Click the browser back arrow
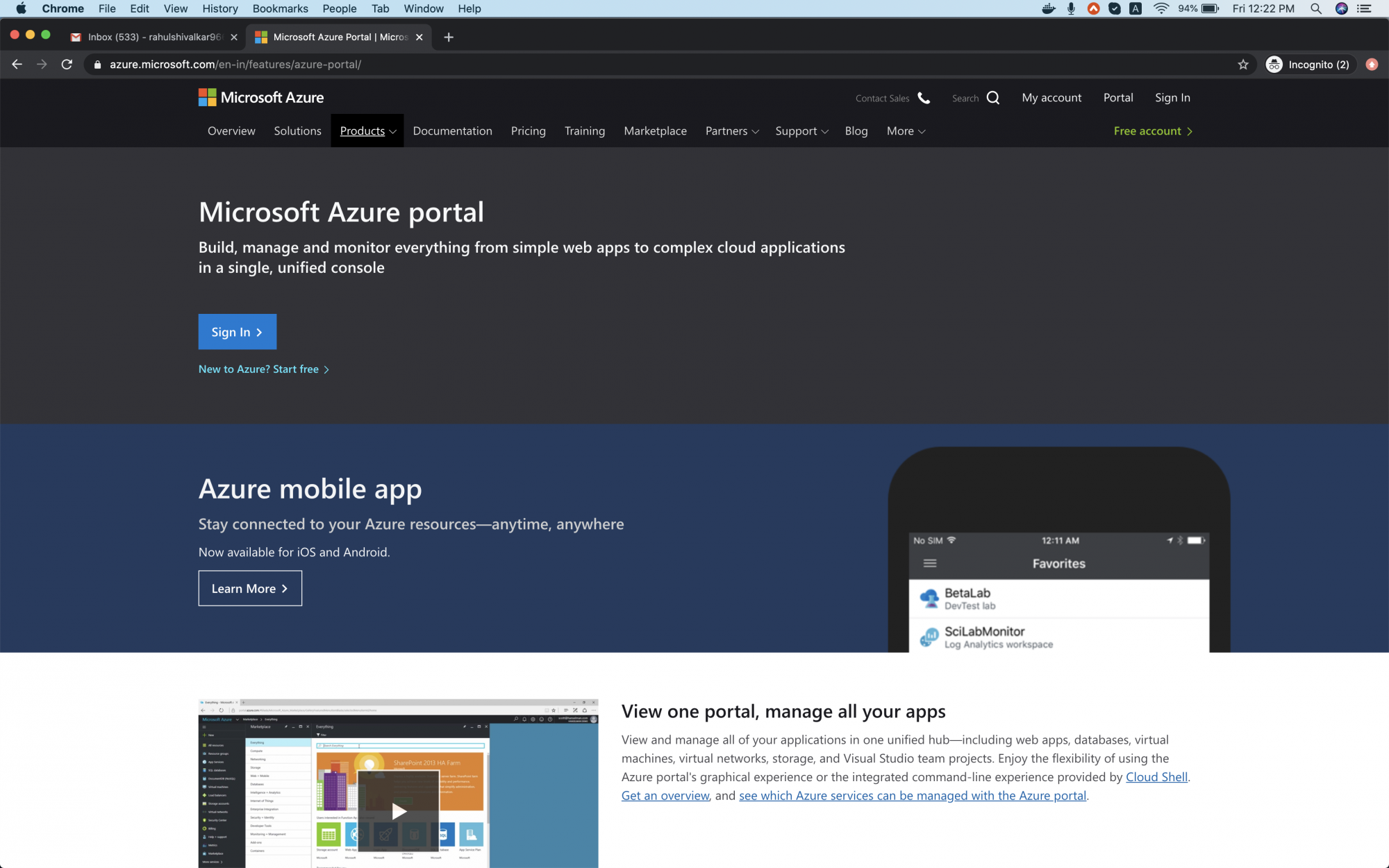 17,65
